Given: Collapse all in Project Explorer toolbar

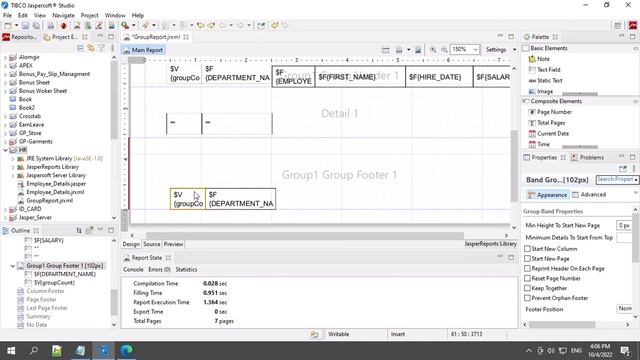Looking at the screenshot, I should tap(80, 48).
